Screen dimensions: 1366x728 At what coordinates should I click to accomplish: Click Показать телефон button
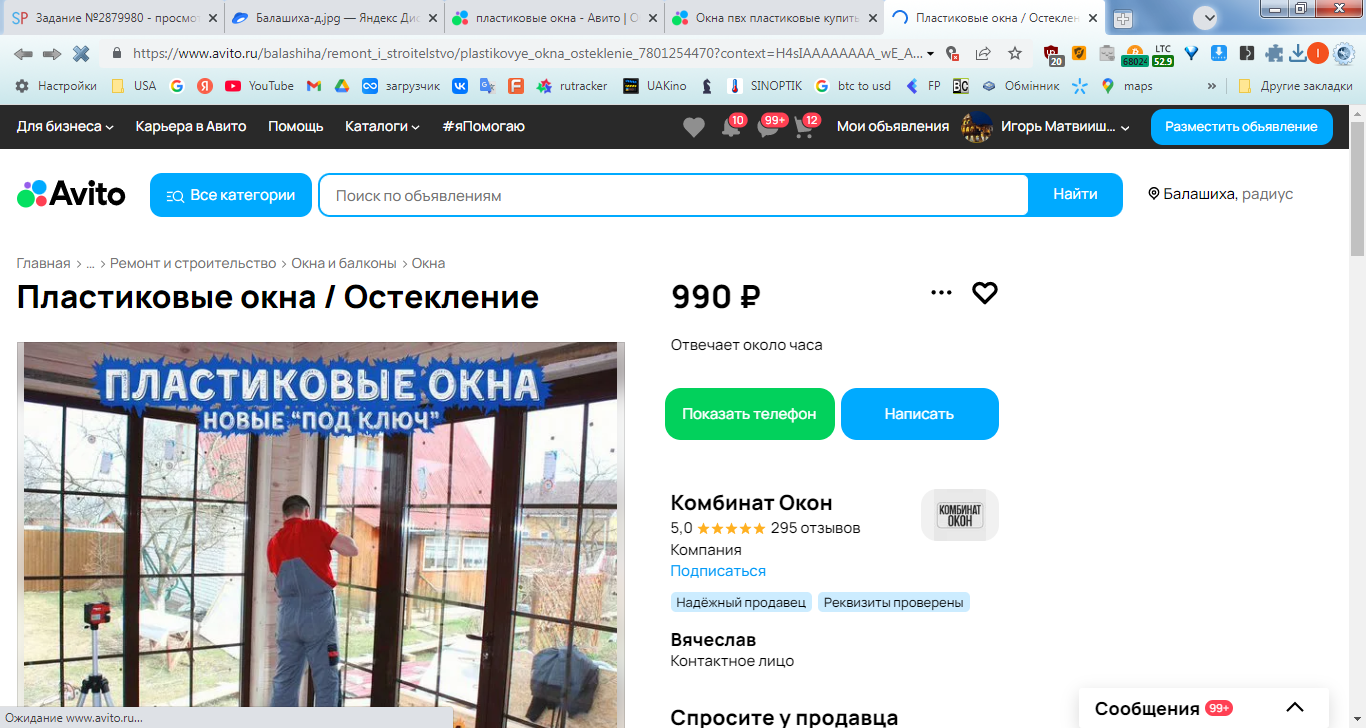pos(750,414)
